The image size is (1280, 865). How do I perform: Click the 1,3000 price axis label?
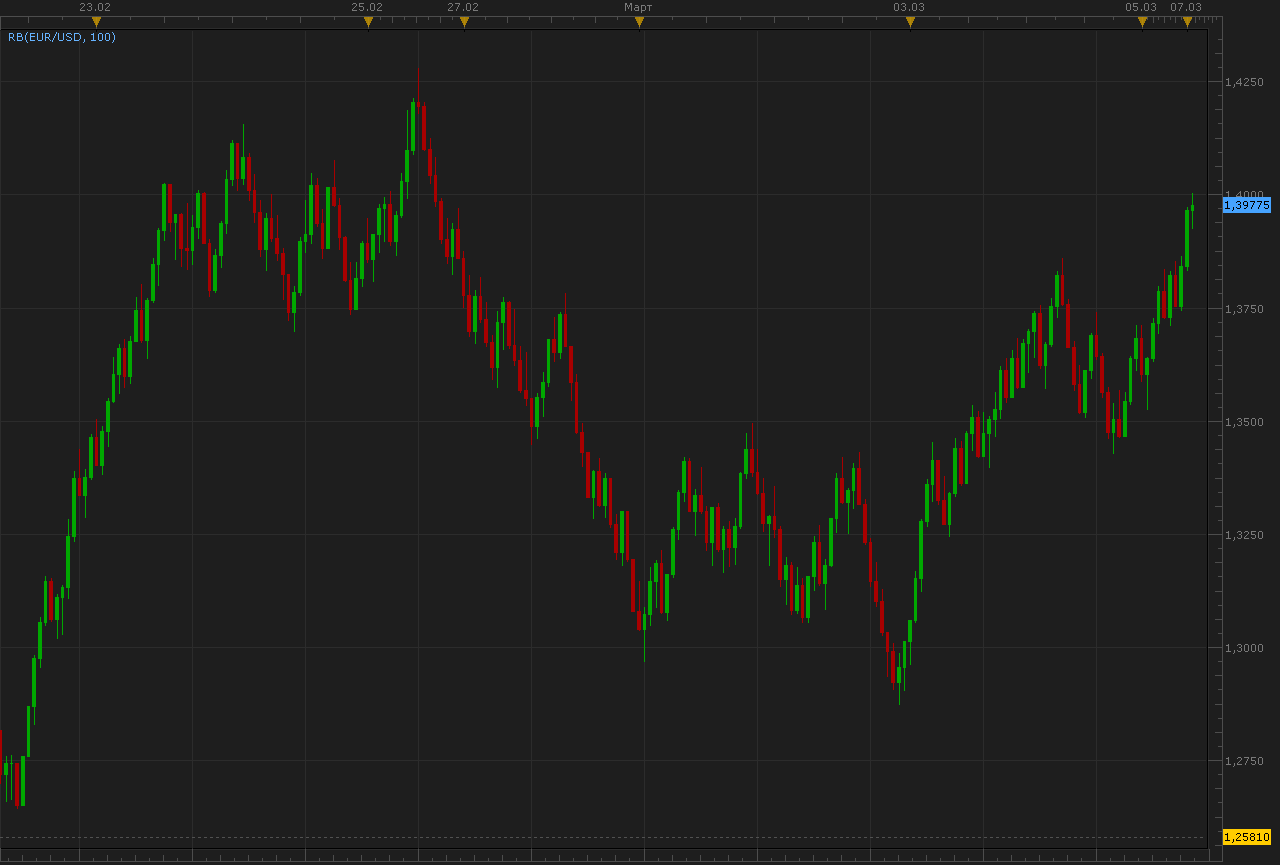[x=1244, y=648]
